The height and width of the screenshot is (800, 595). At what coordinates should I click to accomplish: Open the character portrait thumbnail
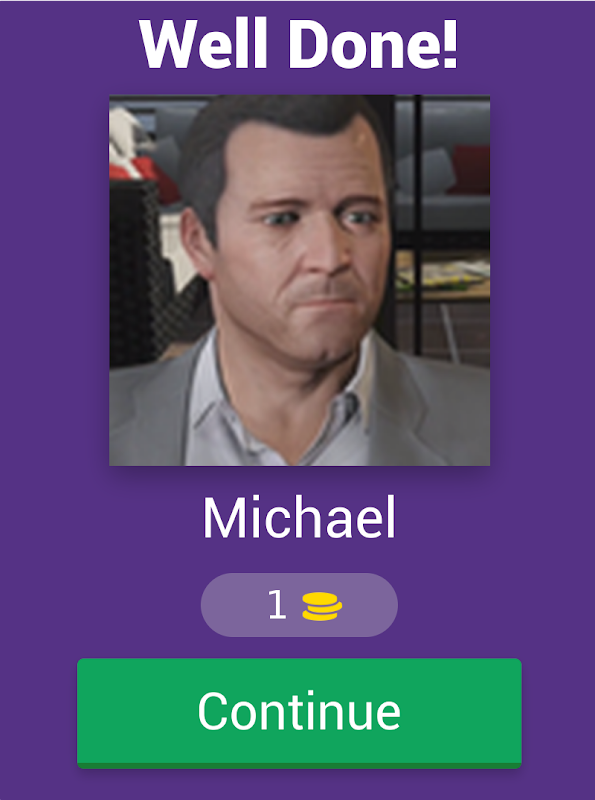300,280
